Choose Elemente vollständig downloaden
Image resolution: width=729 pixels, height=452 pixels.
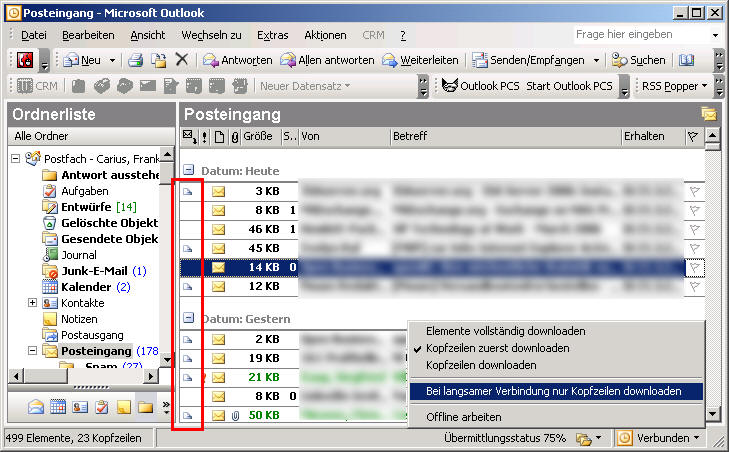[505, 331]
